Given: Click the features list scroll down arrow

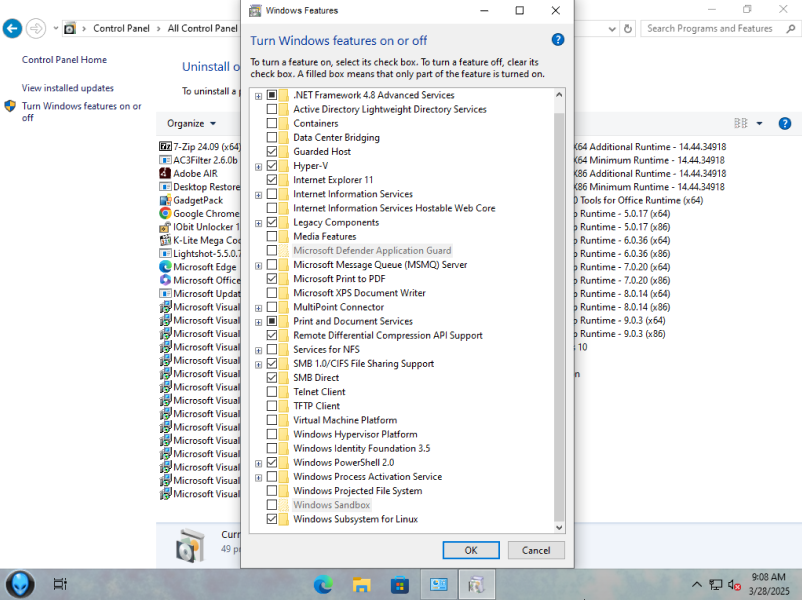Looking at the screenshot, I should (559, 527).
